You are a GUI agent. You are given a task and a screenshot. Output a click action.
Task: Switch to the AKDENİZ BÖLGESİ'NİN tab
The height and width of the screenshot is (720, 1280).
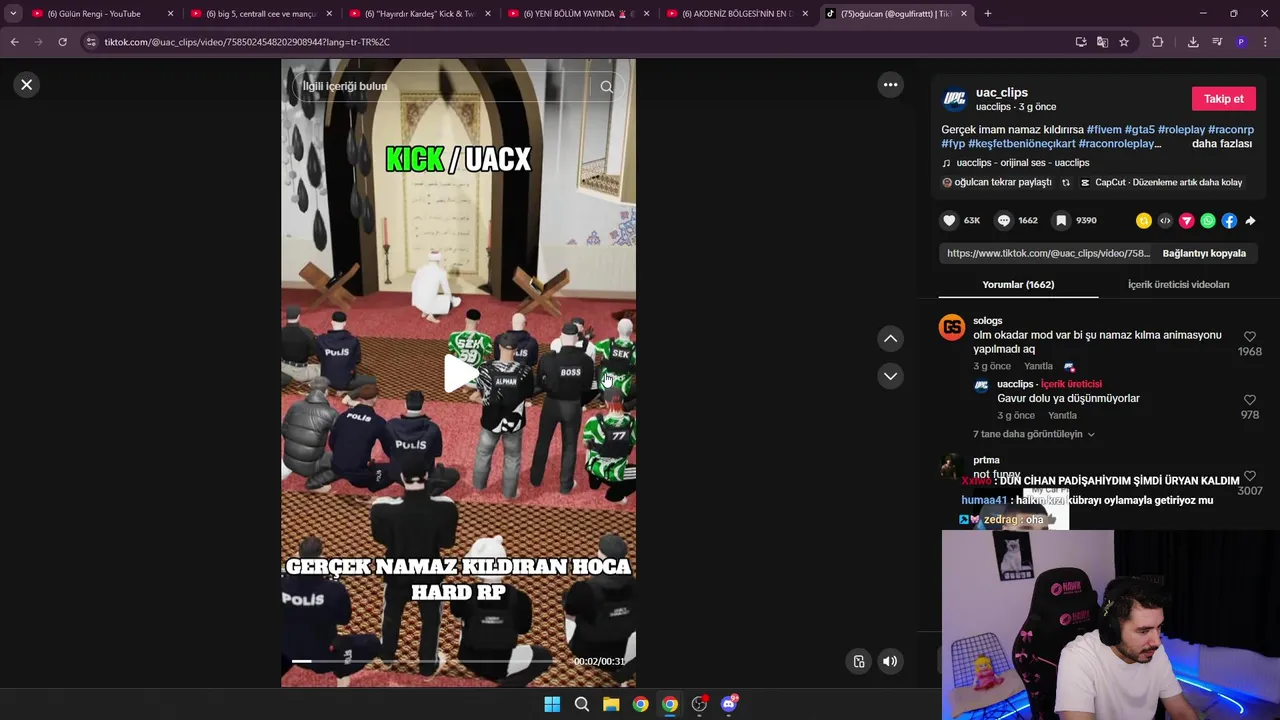tap(737, 14)
